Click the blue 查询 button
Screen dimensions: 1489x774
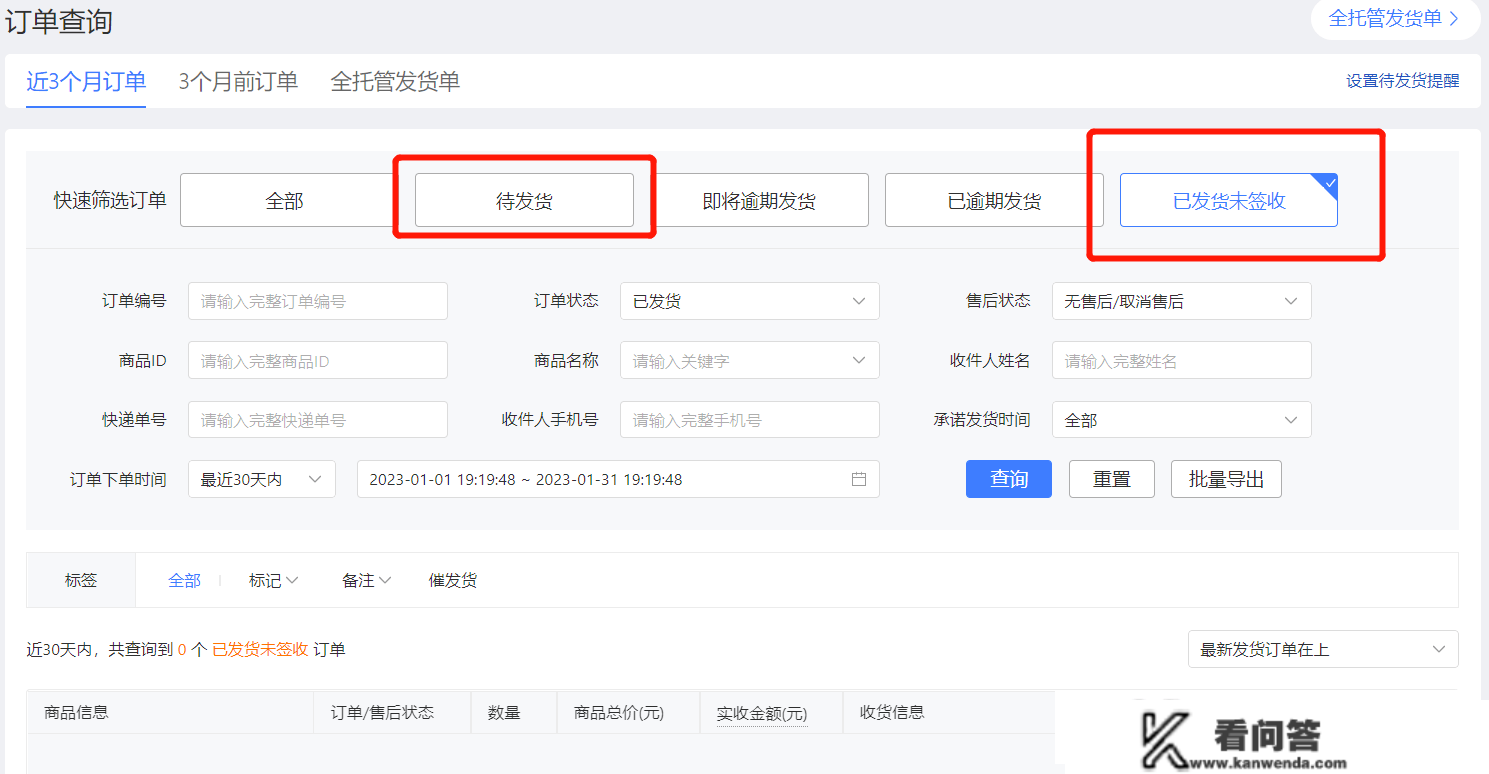click(1009, 479)
